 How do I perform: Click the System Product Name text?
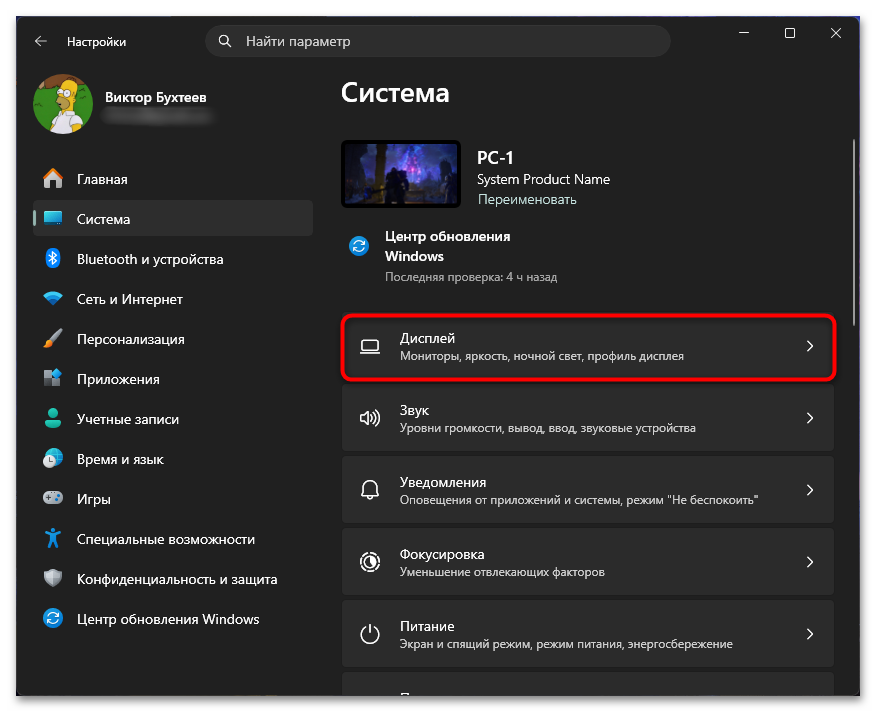[x=543, y=179]
